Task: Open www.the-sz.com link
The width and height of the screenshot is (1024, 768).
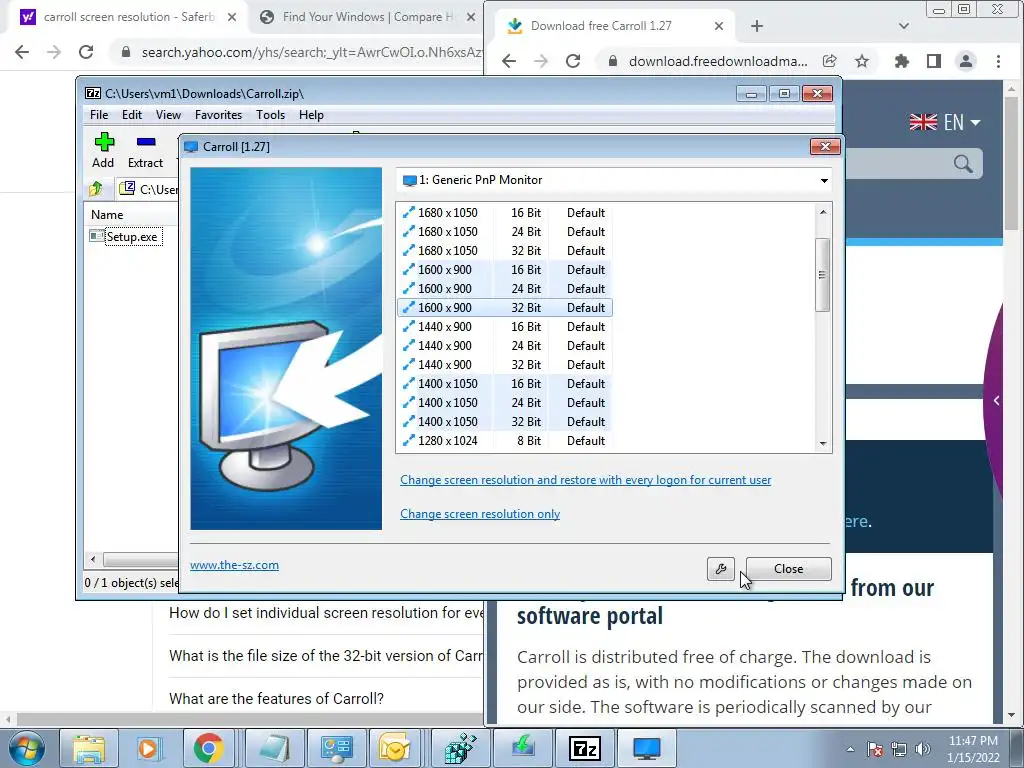Action: tap(234, 565)
